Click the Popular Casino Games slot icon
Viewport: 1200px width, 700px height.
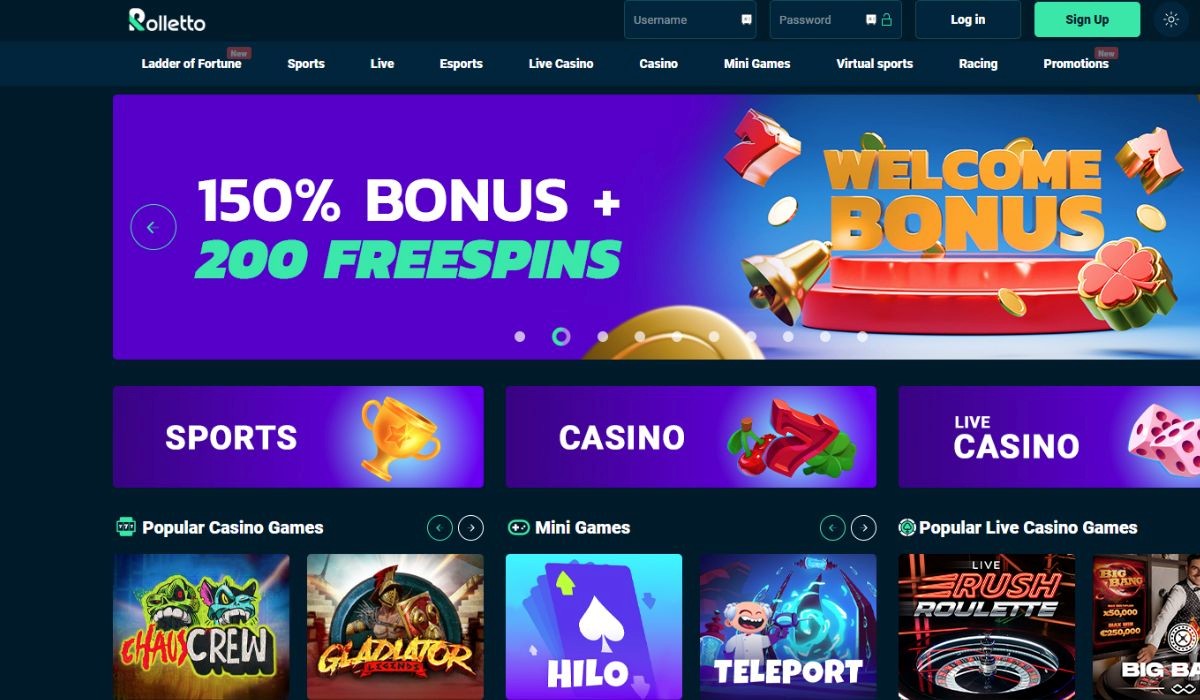pos(125,527)
